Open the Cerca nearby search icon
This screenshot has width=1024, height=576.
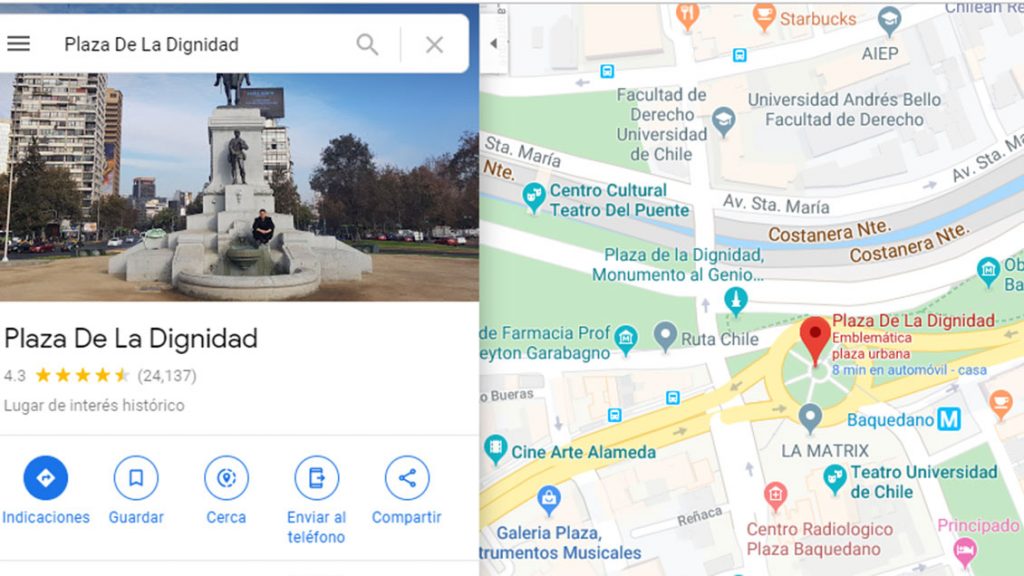click(226, 478)
